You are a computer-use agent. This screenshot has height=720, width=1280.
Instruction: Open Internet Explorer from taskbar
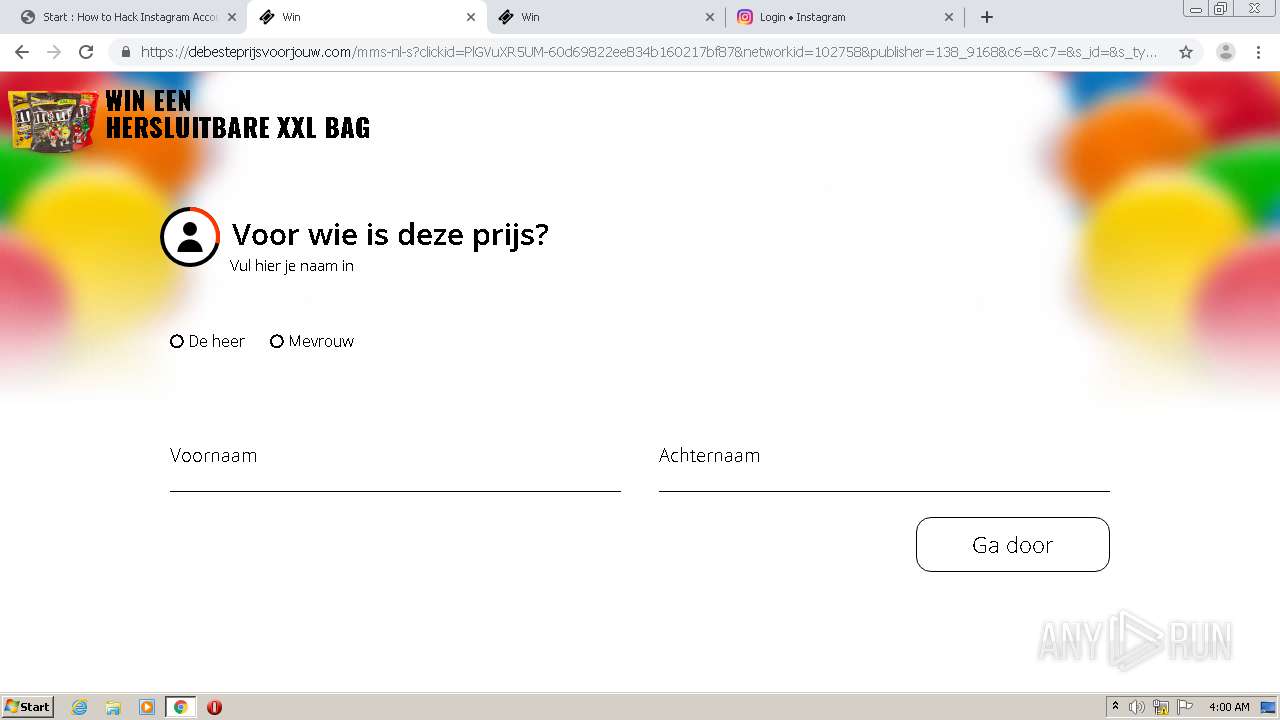click(80, 707)
